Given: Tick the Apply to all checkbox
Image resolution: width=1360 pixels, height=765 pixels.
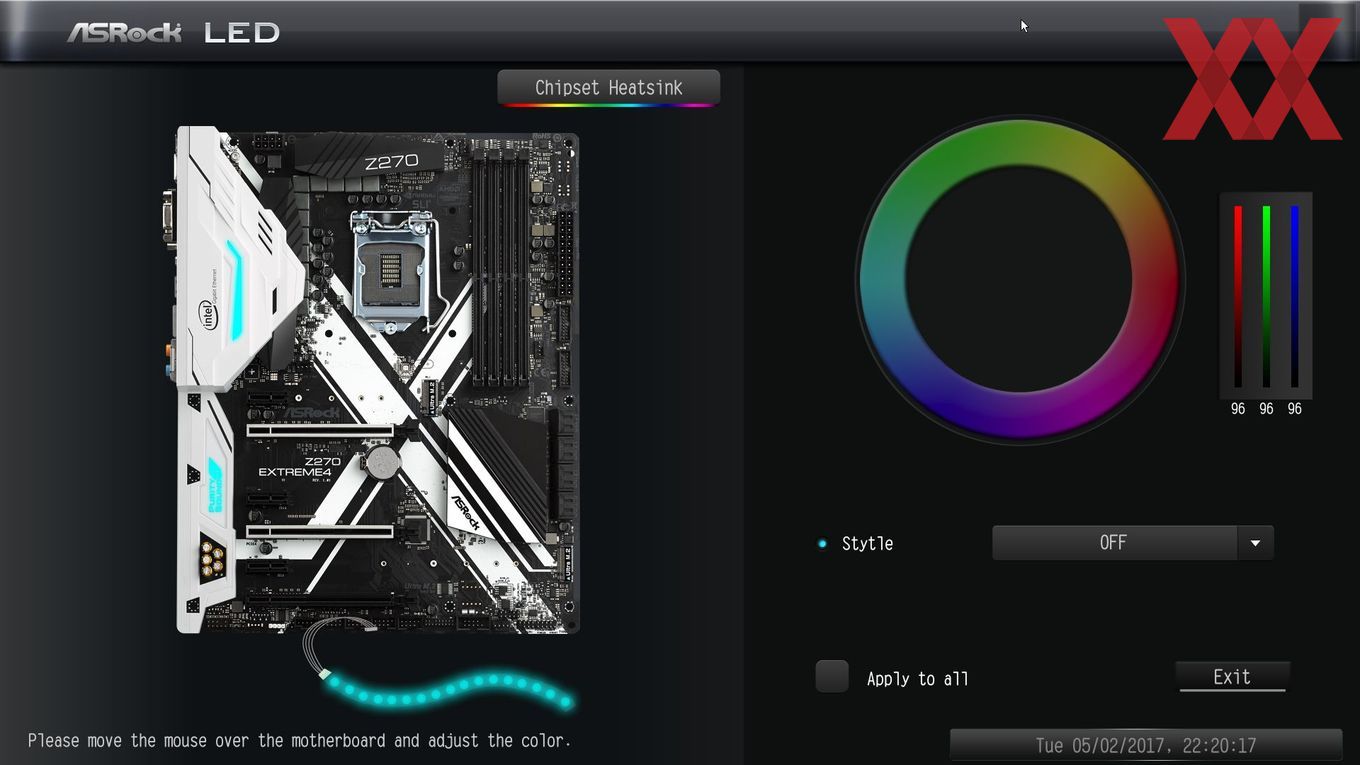Looking at the screenshot, I should coord(832,677).
